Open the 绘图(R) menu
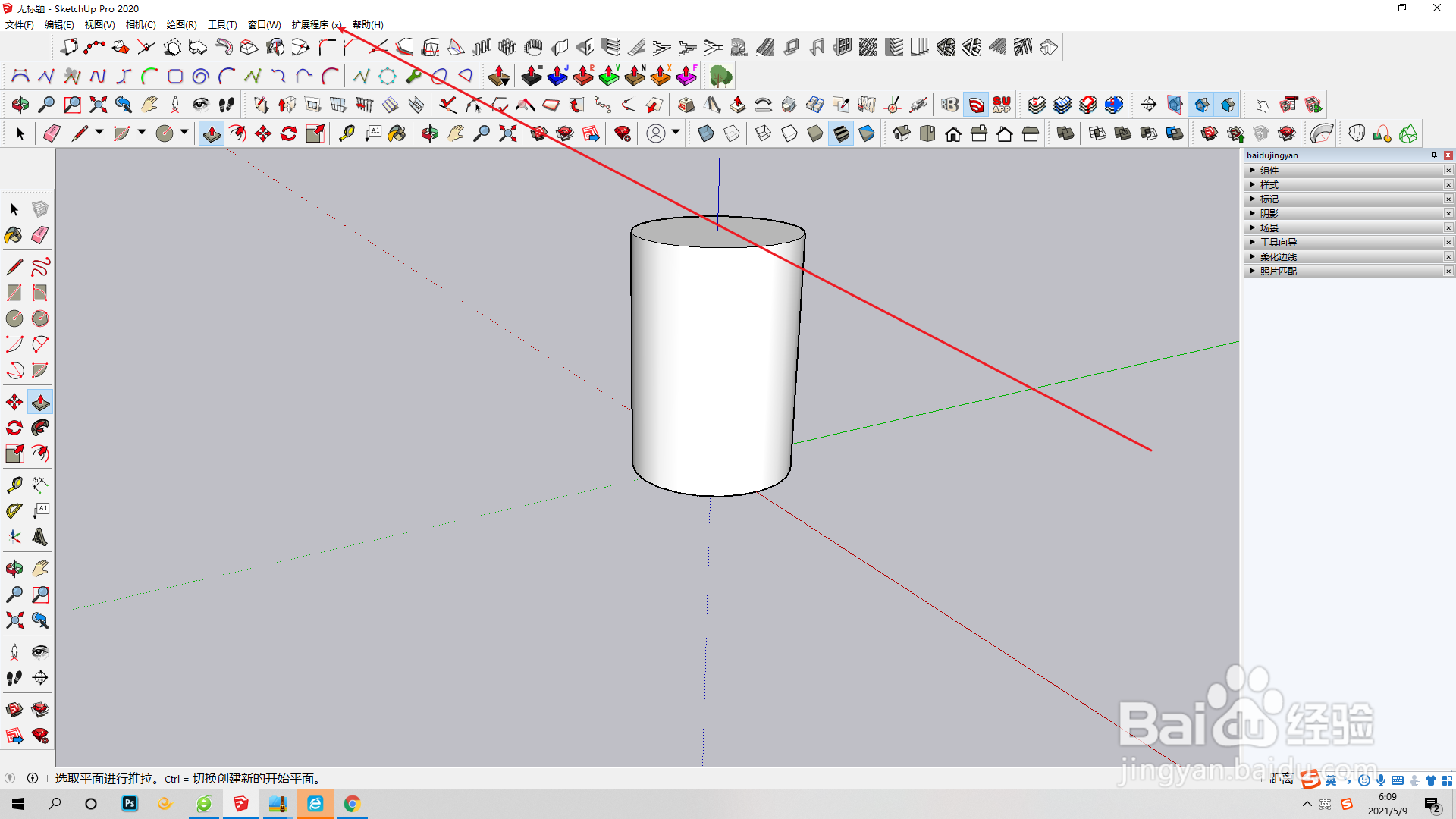The height and width of the screenshot is (819, 1456). coord(181,25)
